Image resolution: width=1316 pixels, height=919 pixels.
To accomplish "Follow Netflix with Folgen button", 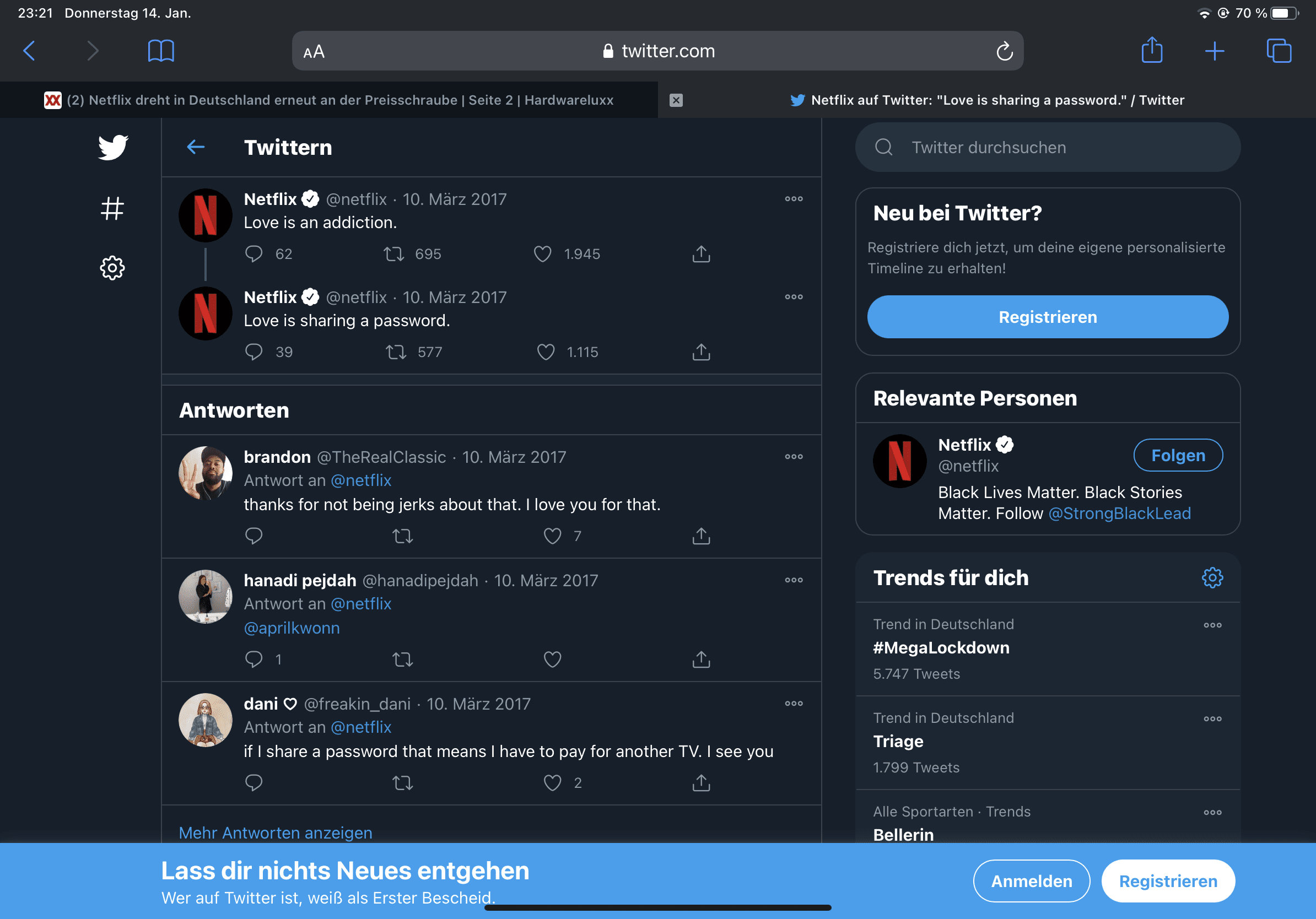I will coord(1178,455).
